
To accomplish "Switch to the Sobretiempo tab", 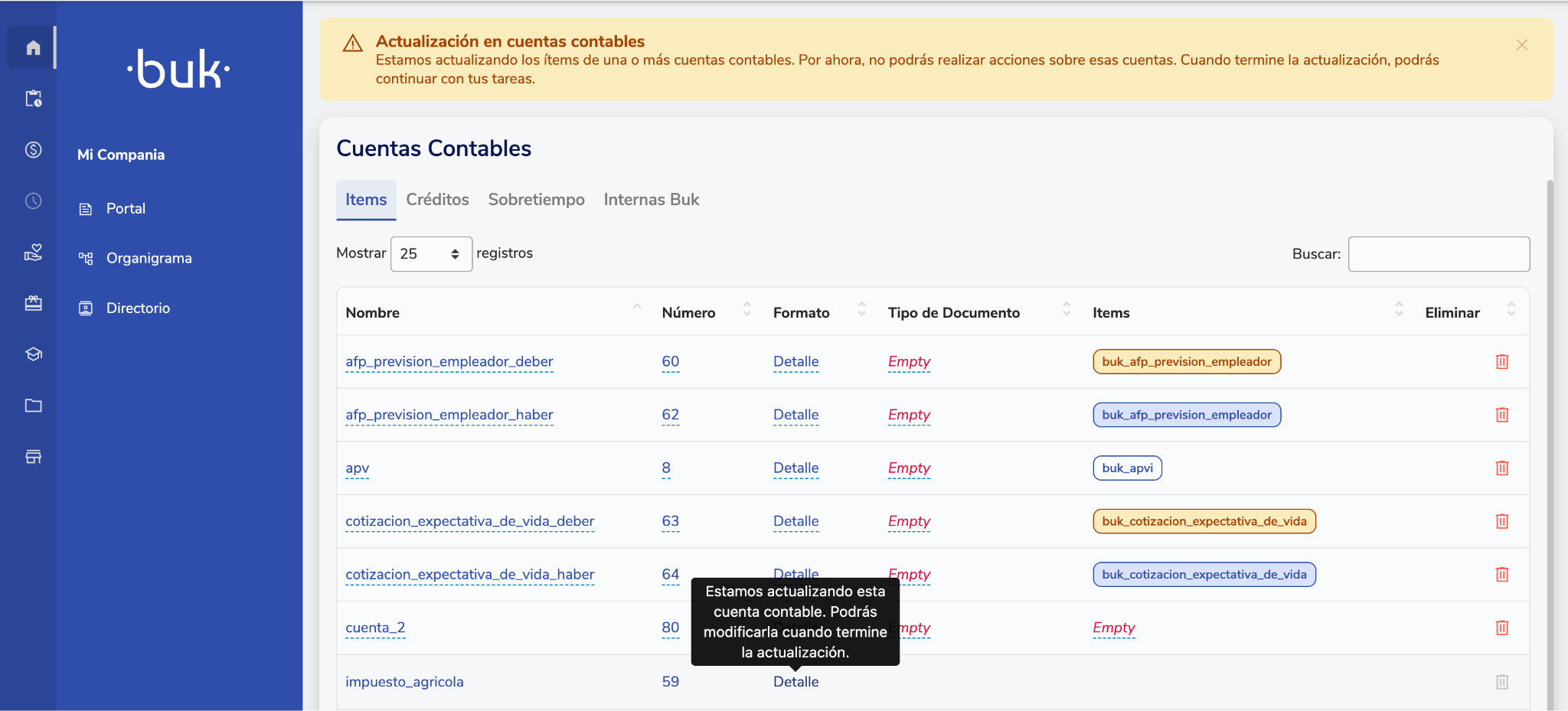I will pos(536,200).
